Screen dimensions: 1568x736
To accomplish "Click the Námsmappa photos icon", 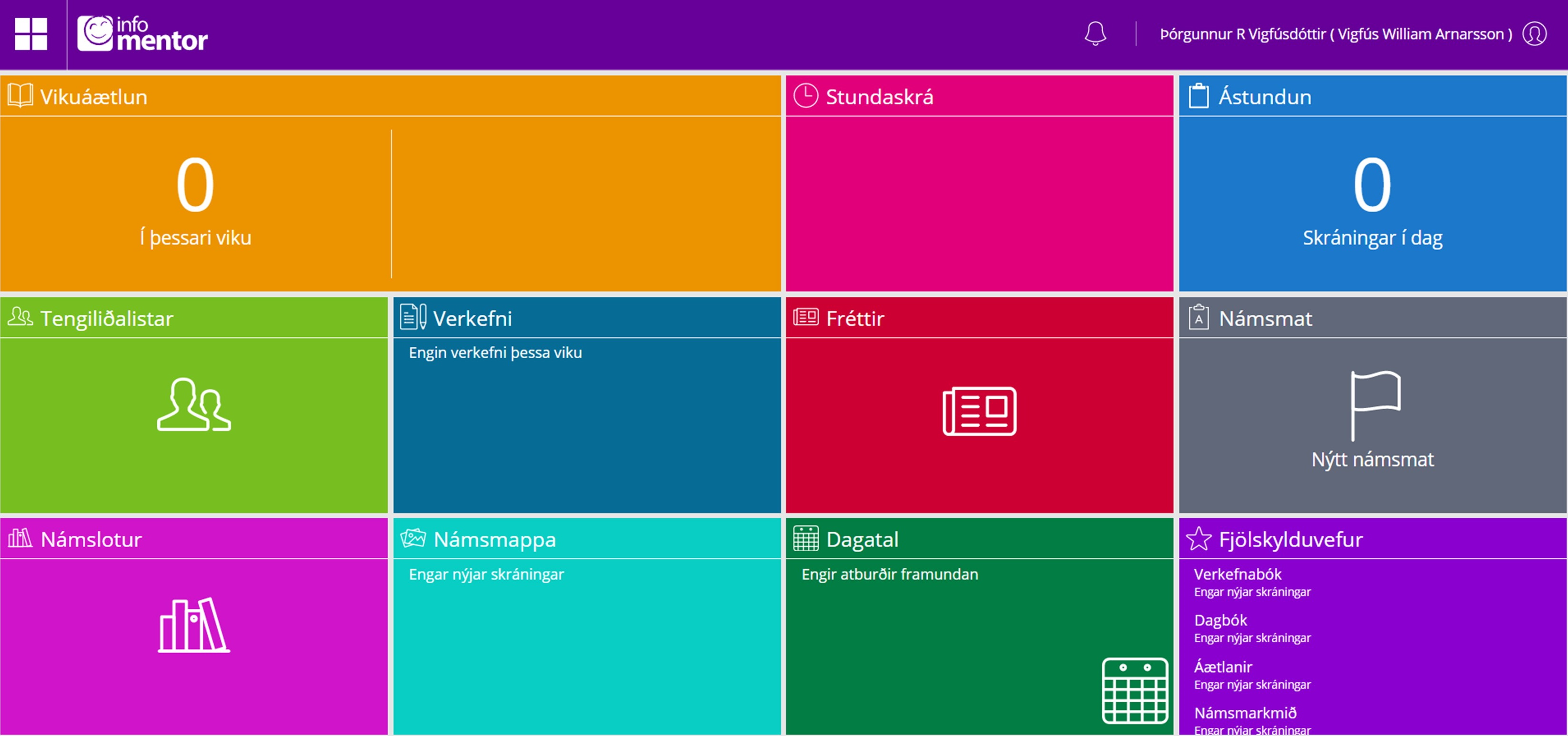I will [412, 538].
